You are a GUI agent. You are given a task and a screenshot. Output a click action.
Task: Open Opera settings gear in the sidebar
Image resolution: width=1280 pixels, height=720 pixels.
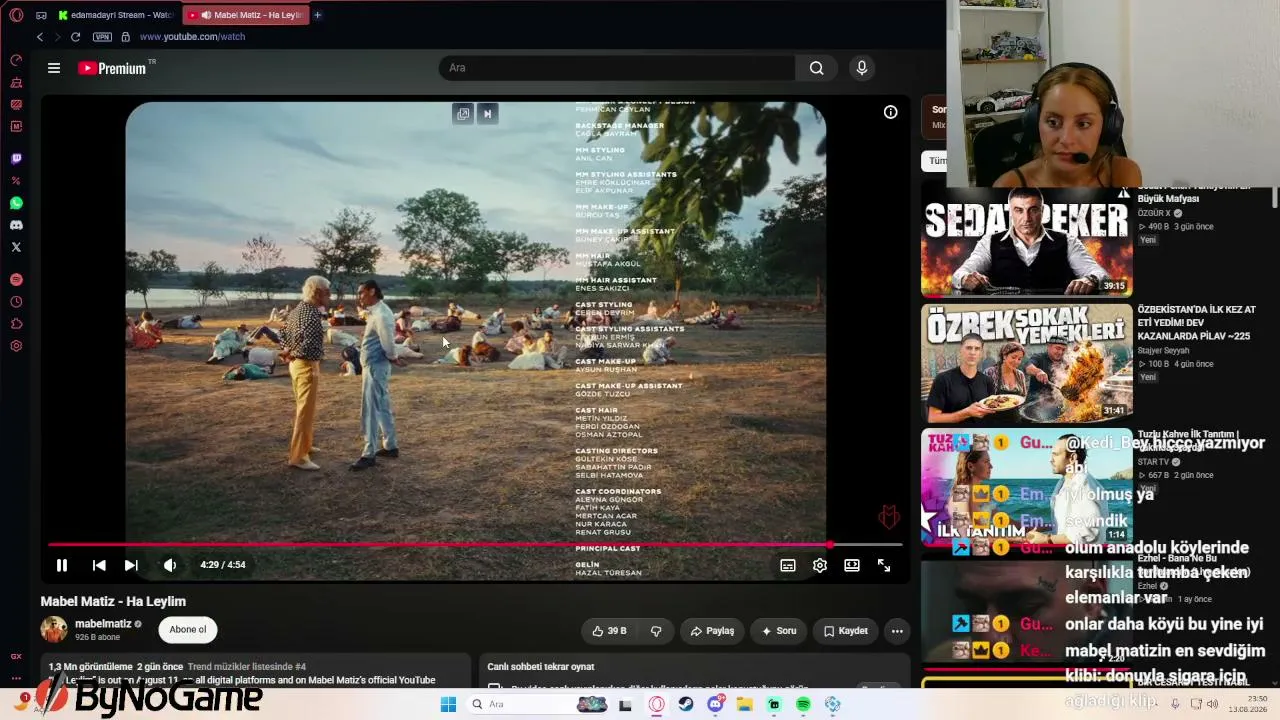16,346
